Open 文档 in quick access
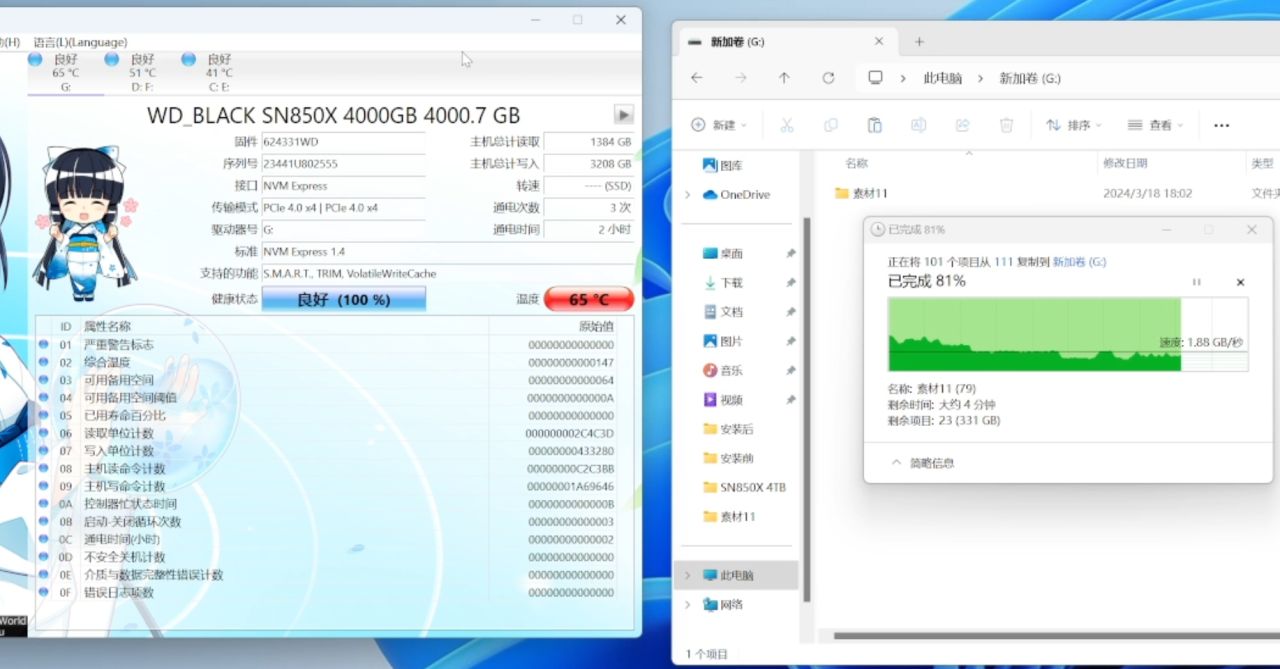Viewport: 1280px width, 669px height. [x=731, y=312]
